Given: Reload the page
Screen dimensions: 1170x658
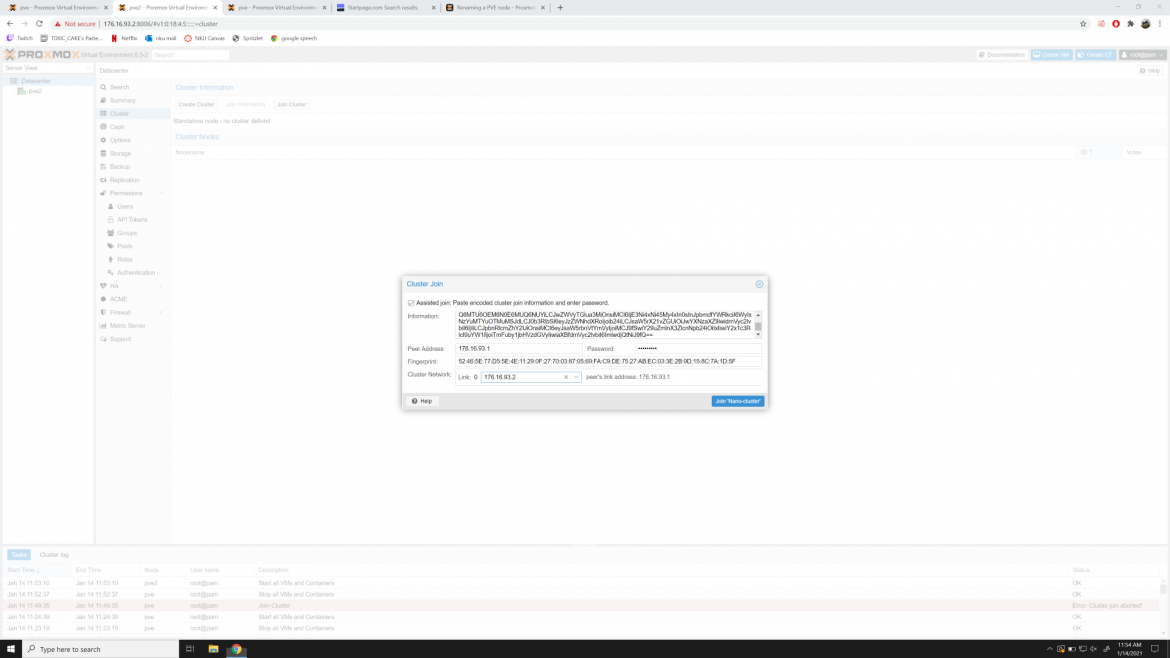Looking at the screenshot, I should coord(40,24).
